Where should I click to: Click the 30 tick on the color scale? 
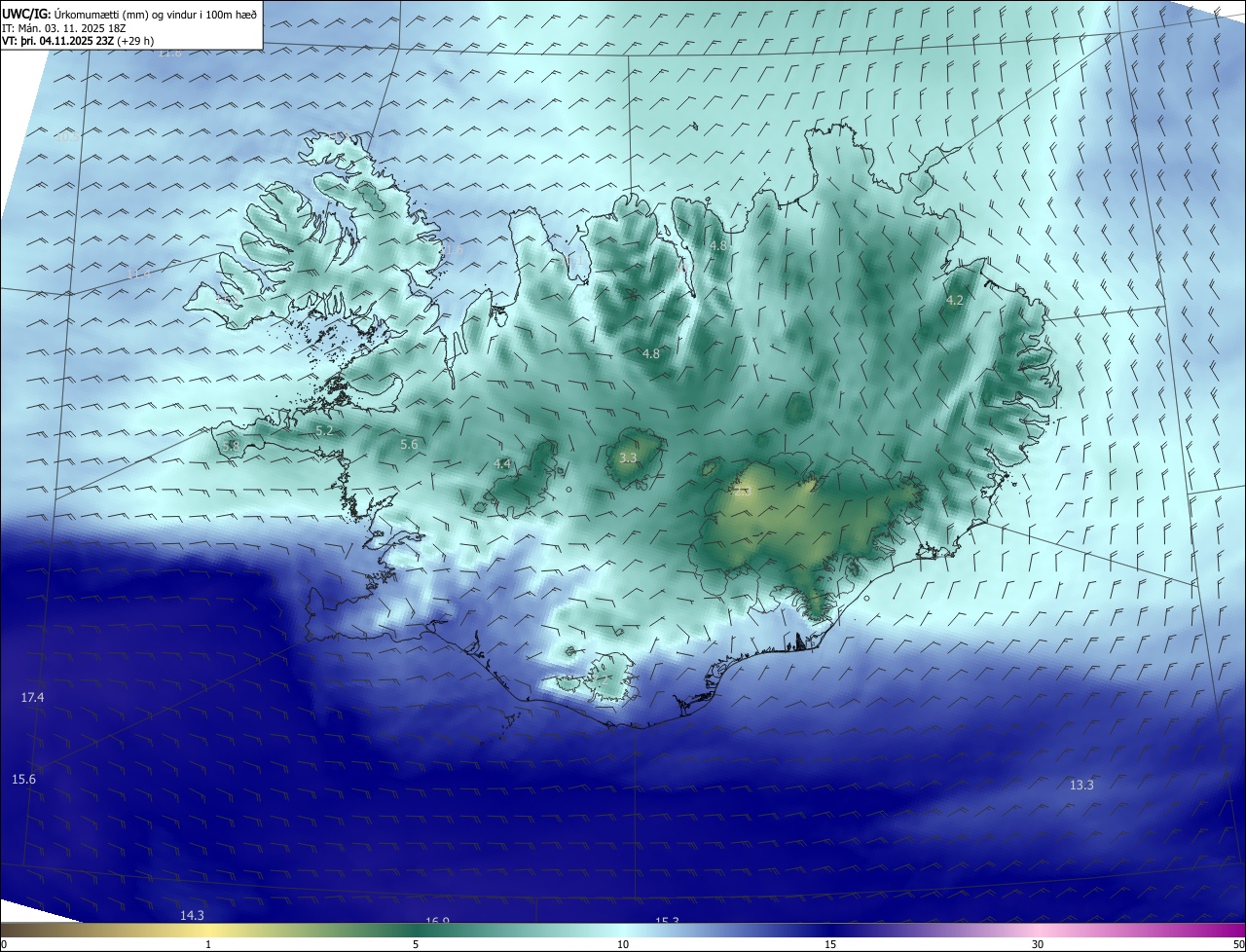pyautogui.click(x=1038, y=944)
